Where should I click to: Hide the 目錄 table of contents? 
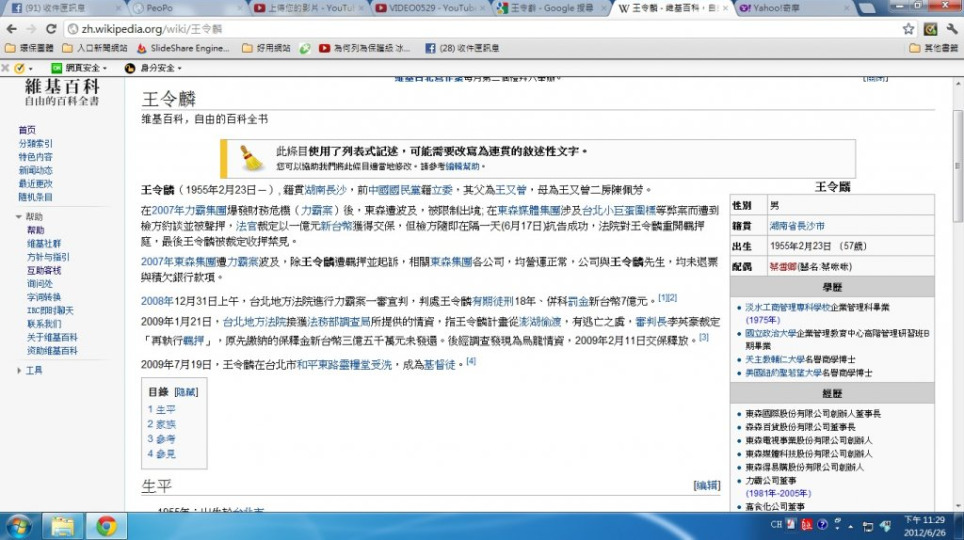tap(187, 392)
